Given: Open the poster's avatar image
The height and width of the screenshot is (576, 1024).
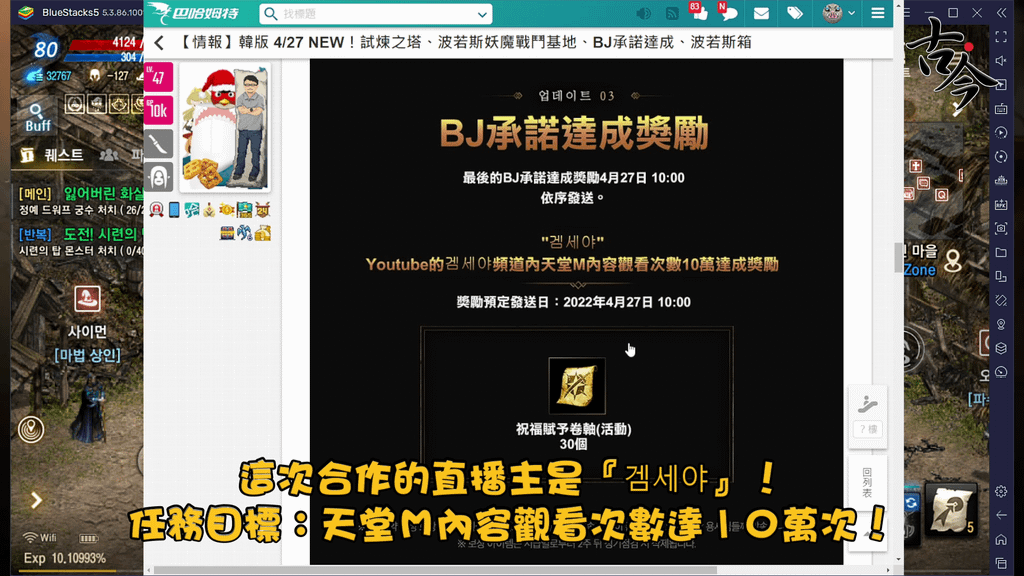Looking at the screenshot, I should [225, 127].
